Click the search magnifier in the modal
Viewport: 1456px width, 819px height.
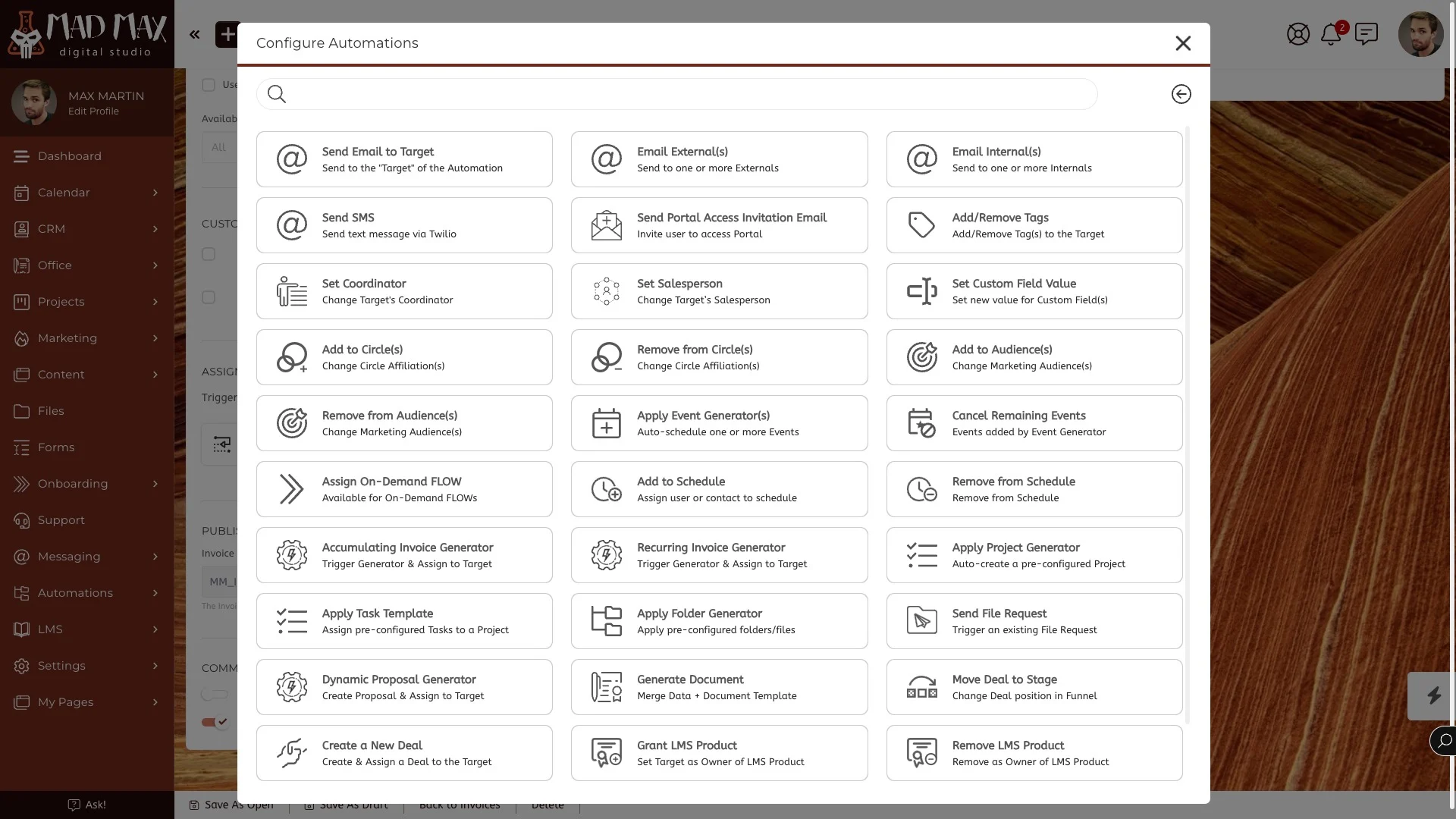(276, 93)
